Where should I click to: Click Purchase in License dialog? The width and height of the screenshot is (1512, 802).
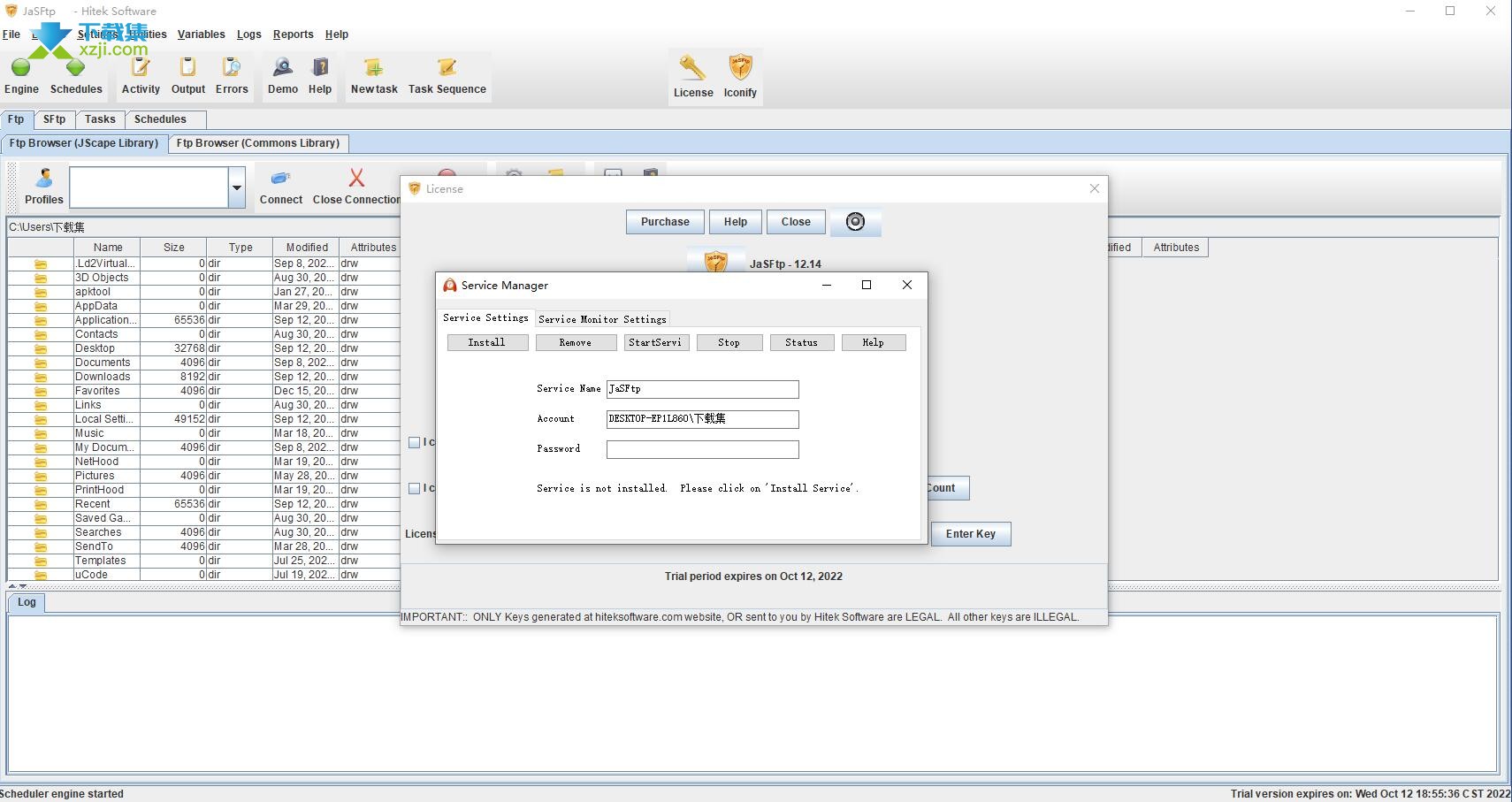point(665,222)
